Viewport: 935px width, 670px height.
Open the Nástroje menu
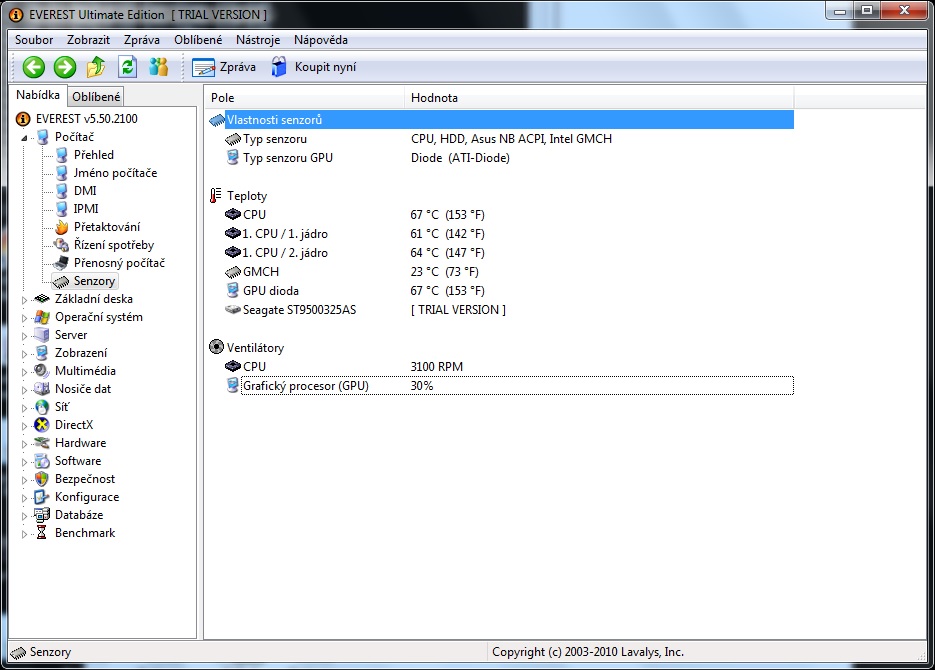258,40
